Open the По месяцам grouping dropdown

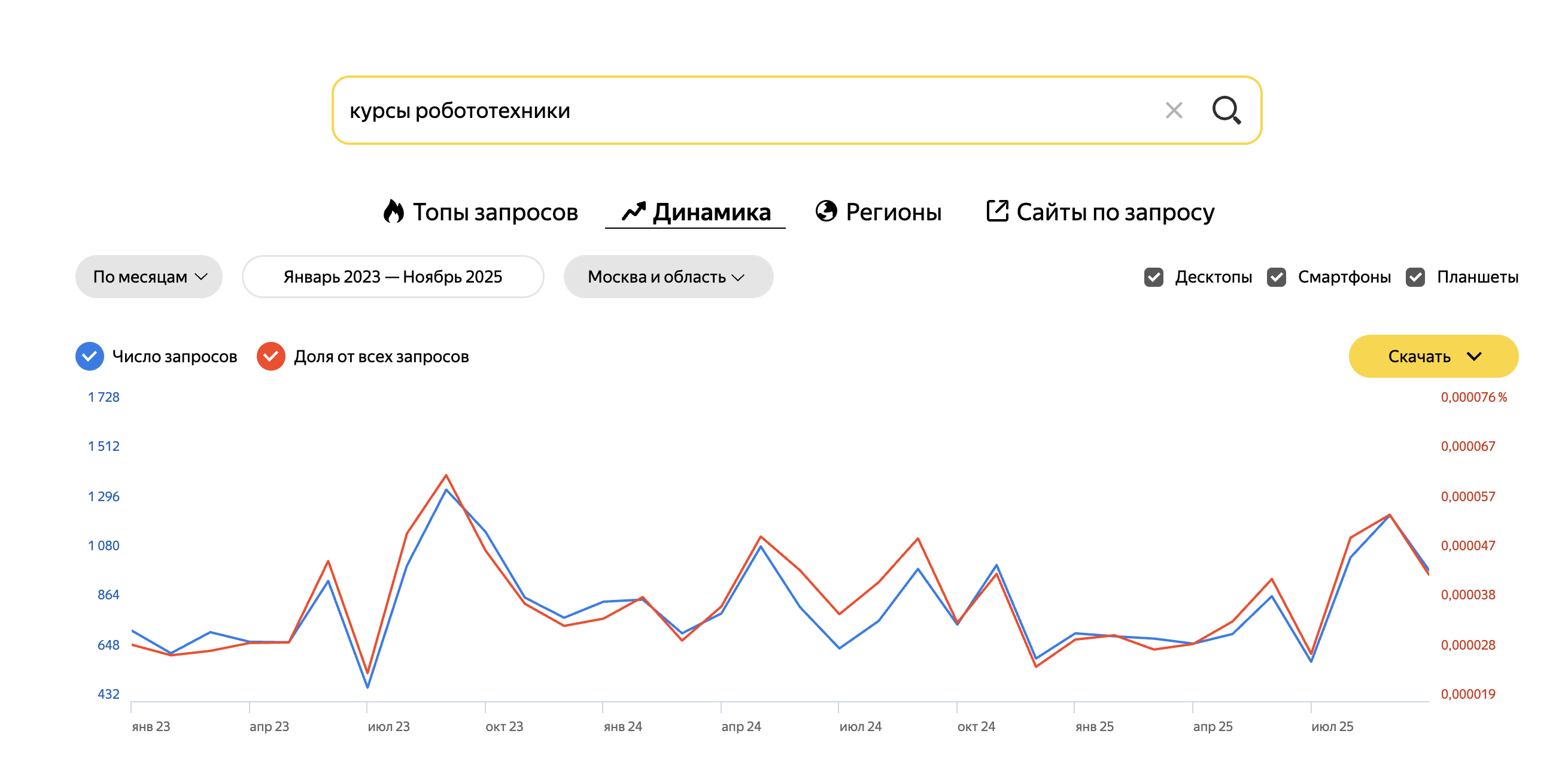coord(149,277)
